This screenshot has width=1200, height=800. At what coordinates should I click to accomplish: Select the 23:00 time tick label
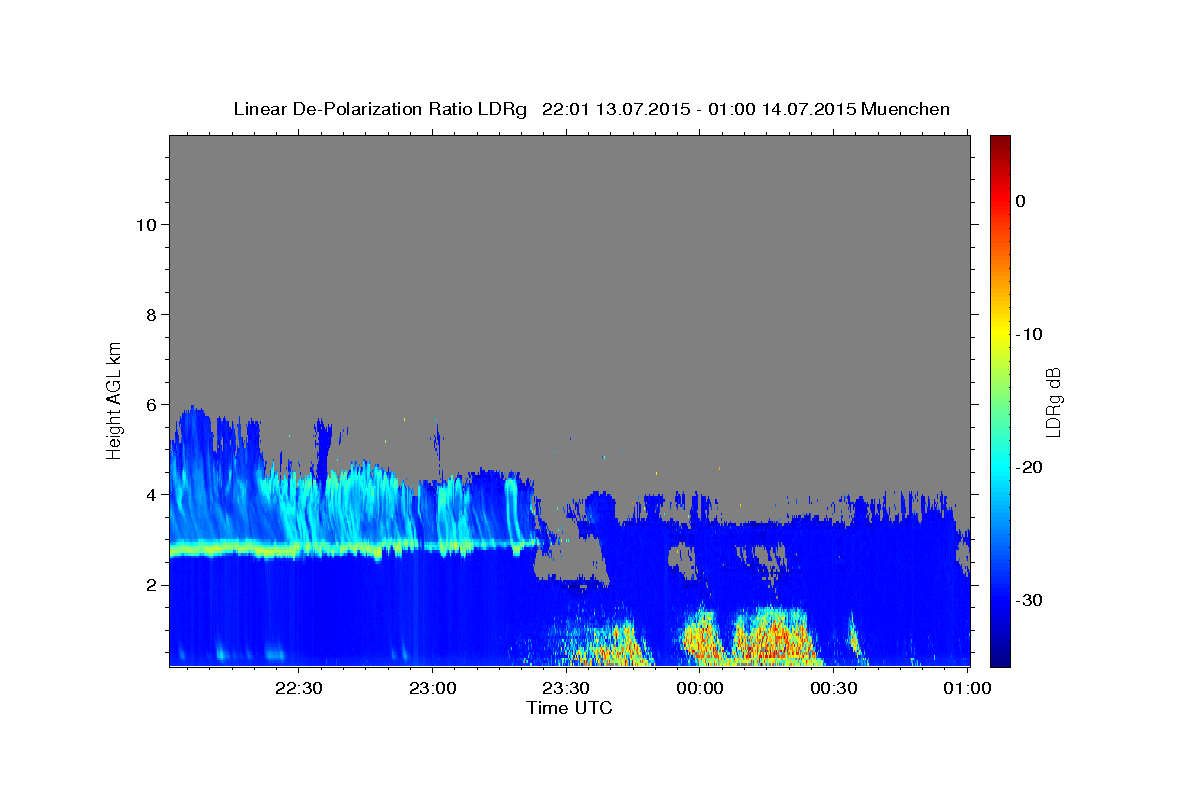(432, 688)
